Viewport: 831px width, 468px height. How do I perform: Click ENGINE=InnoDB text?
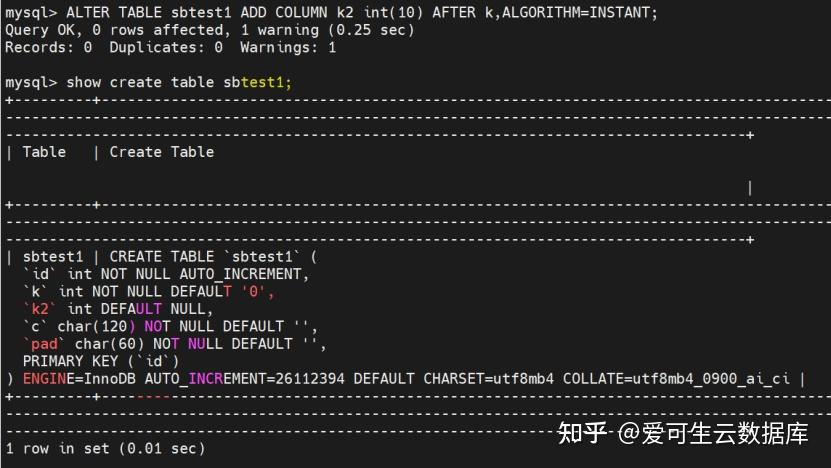79,379
